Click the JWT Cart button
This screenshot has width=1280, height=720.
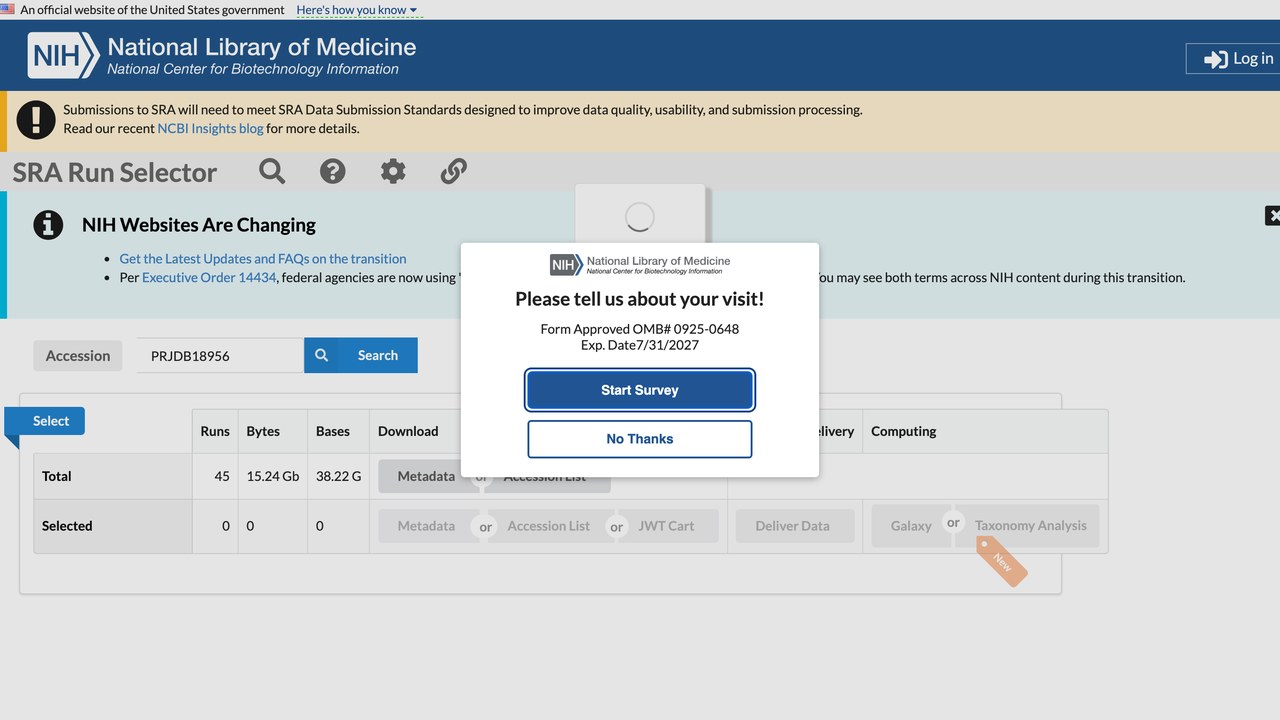(666, 526)
